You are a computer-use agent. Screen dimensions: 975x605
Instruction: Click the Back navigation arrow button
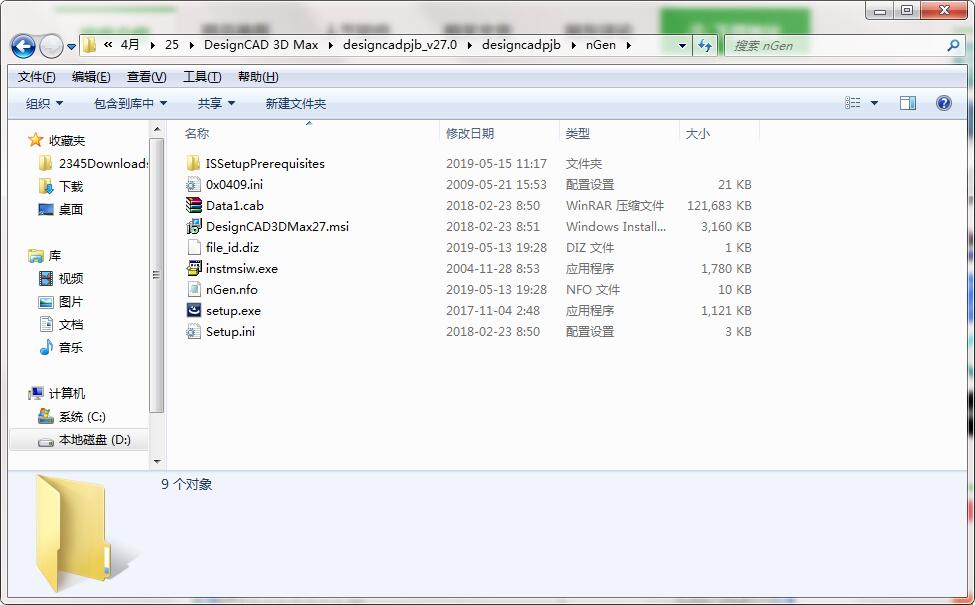pyautogui.click(x=23, y=46)
